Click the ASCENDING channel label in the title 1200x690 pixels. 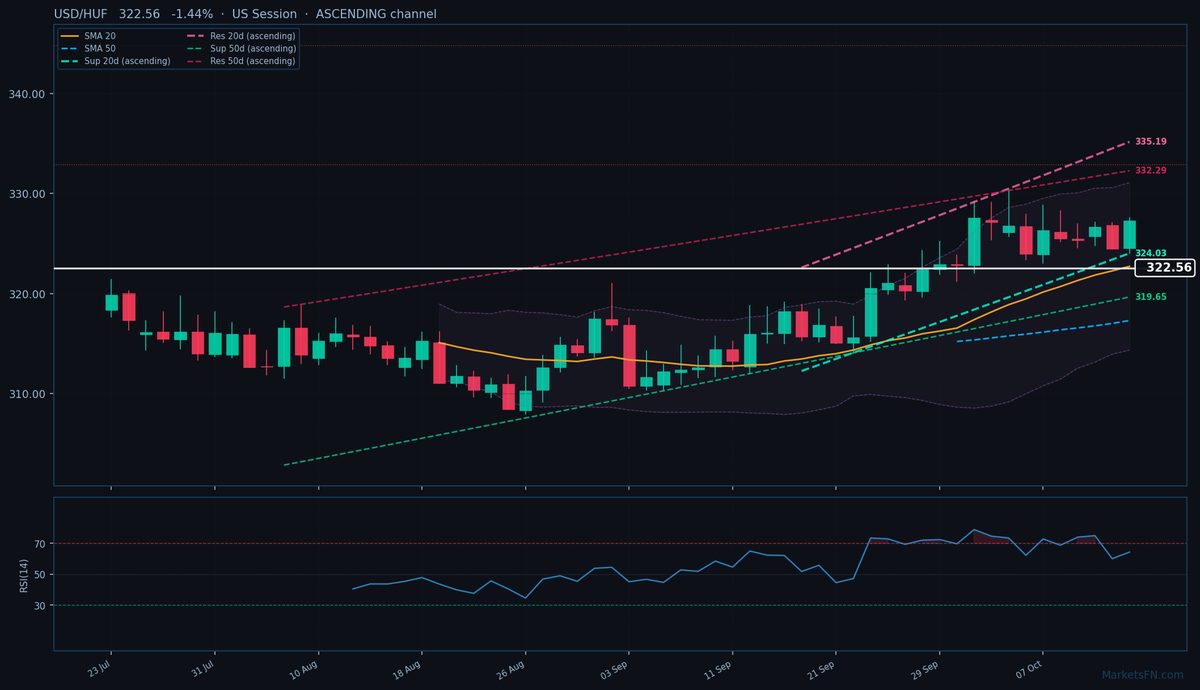tap(376, 14)
